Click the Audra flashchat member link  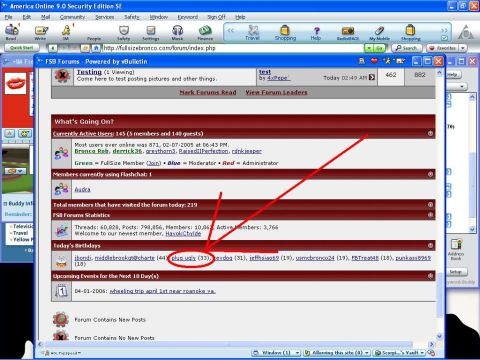(82, 189)
